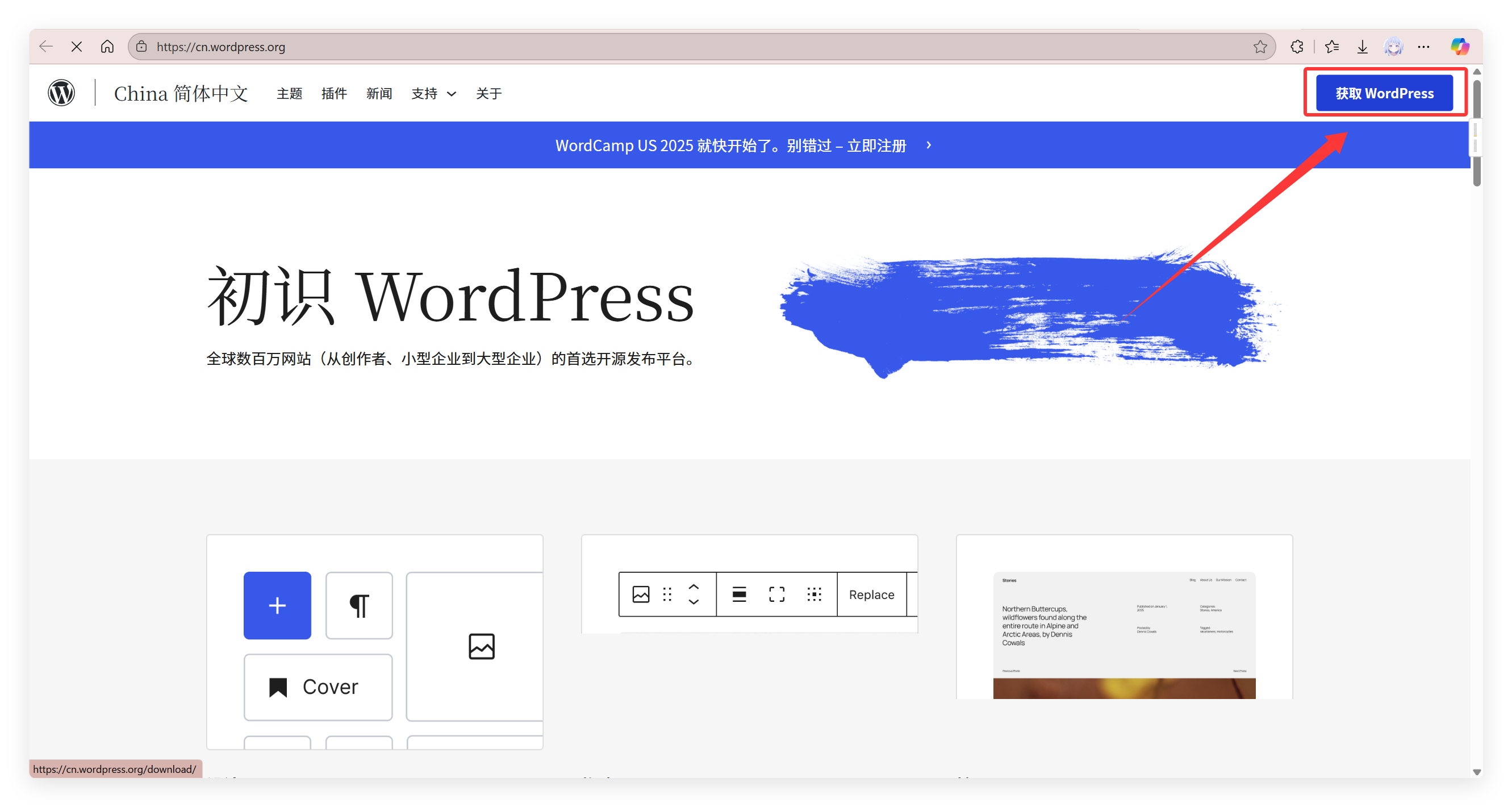Click the scrollbar up arrow

point(1477,71)
